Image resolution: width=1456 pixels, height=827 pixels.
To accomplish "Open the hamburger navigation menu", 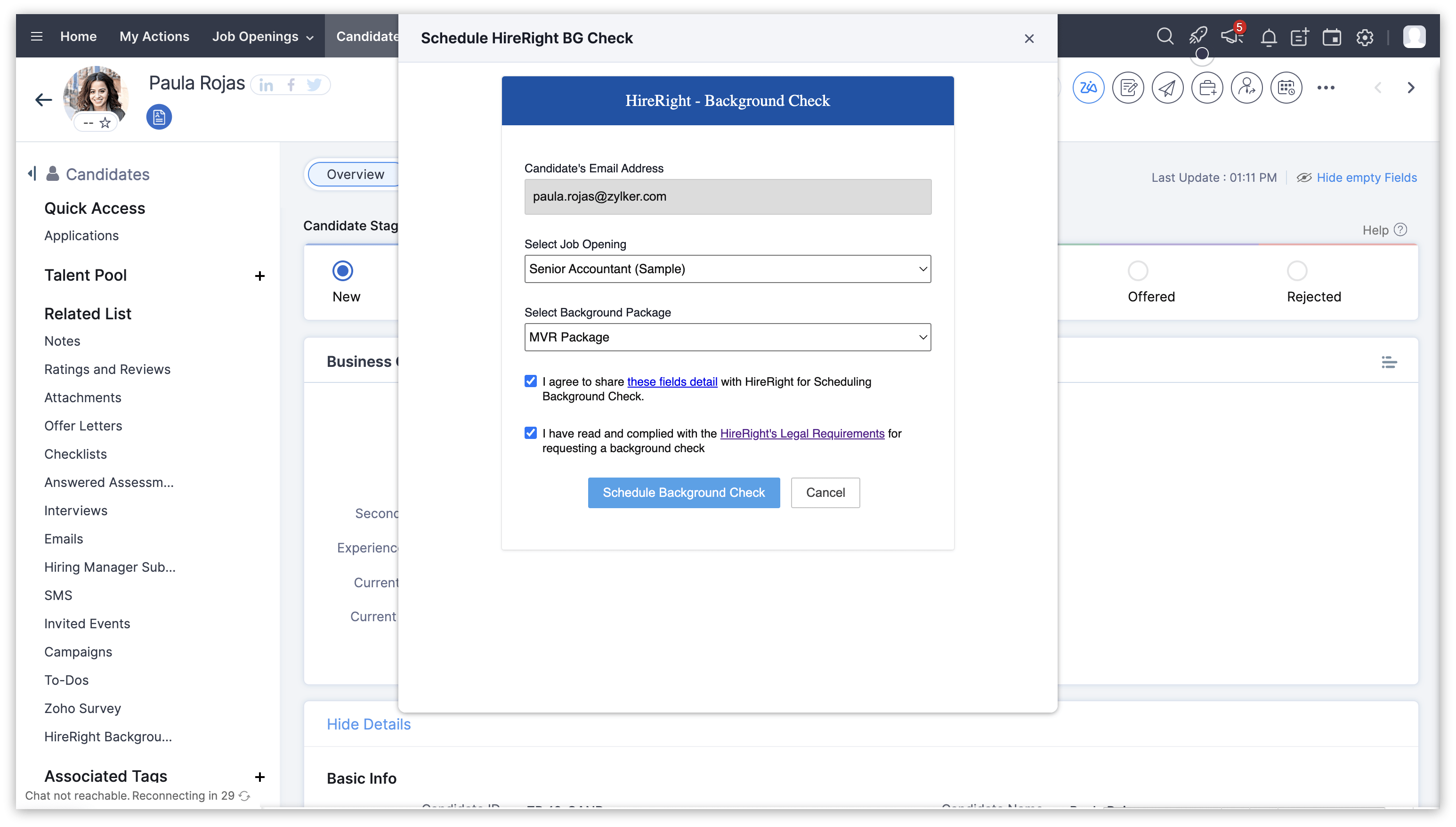I will (x=37, y=36).
